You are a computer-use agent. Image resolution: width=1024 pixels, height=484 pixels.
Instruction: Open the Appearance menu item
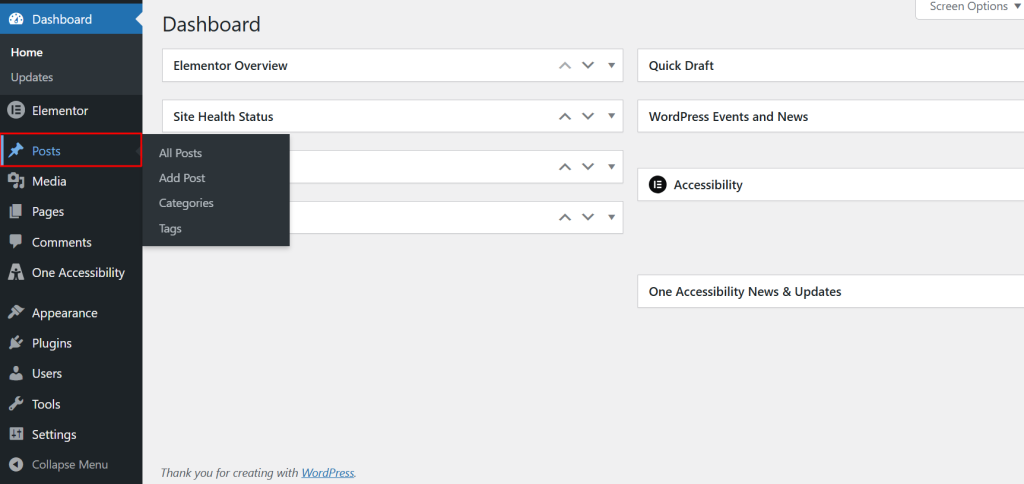(x=71, y=313)
